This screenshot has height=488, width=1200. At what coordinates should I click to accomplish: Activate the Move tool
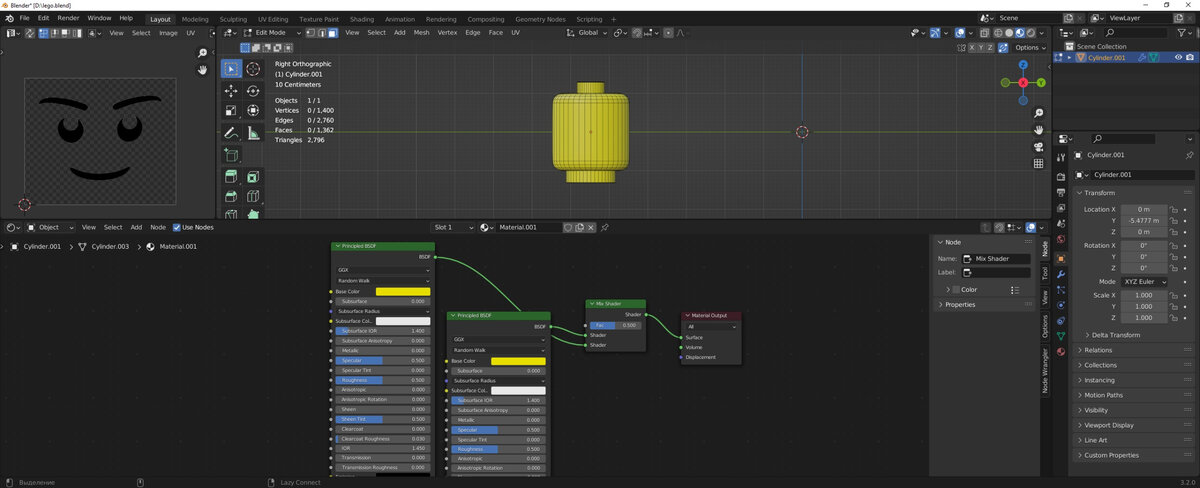(x=231, y=90)
